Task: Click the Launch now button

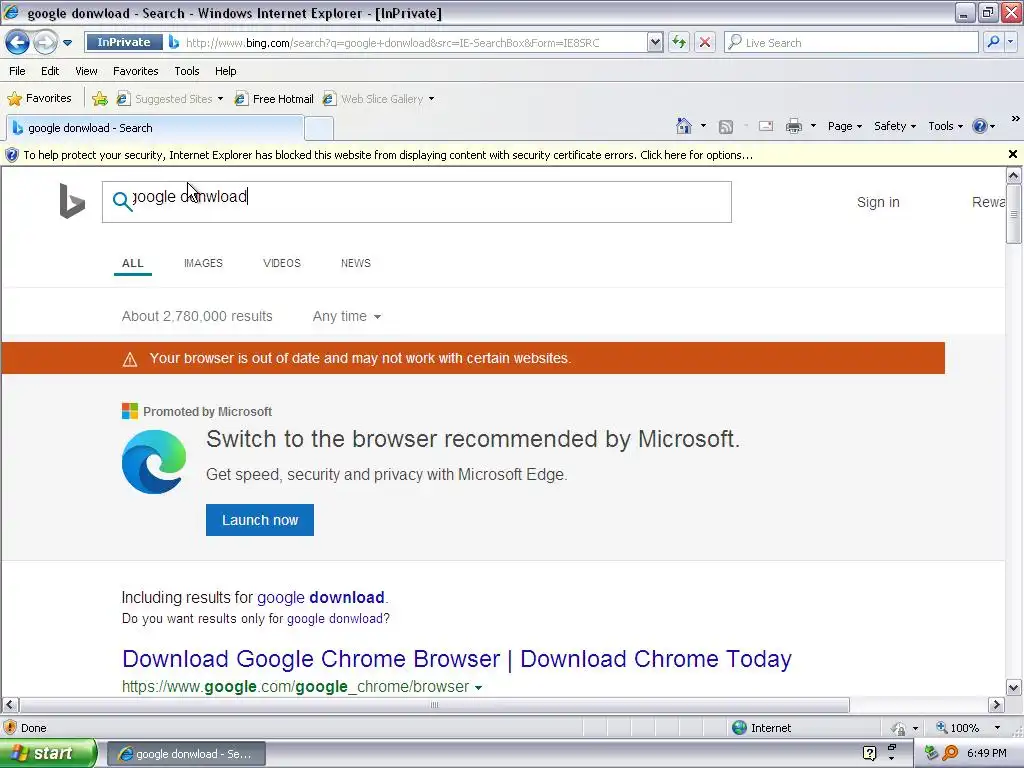Action: 260,520
